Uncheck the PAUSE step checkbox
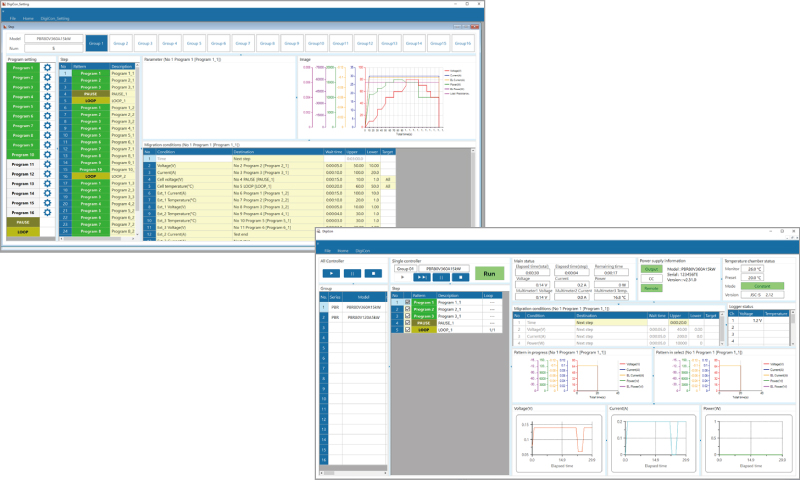This screenshot has width=800, height=480. click(x=406, y=323)
